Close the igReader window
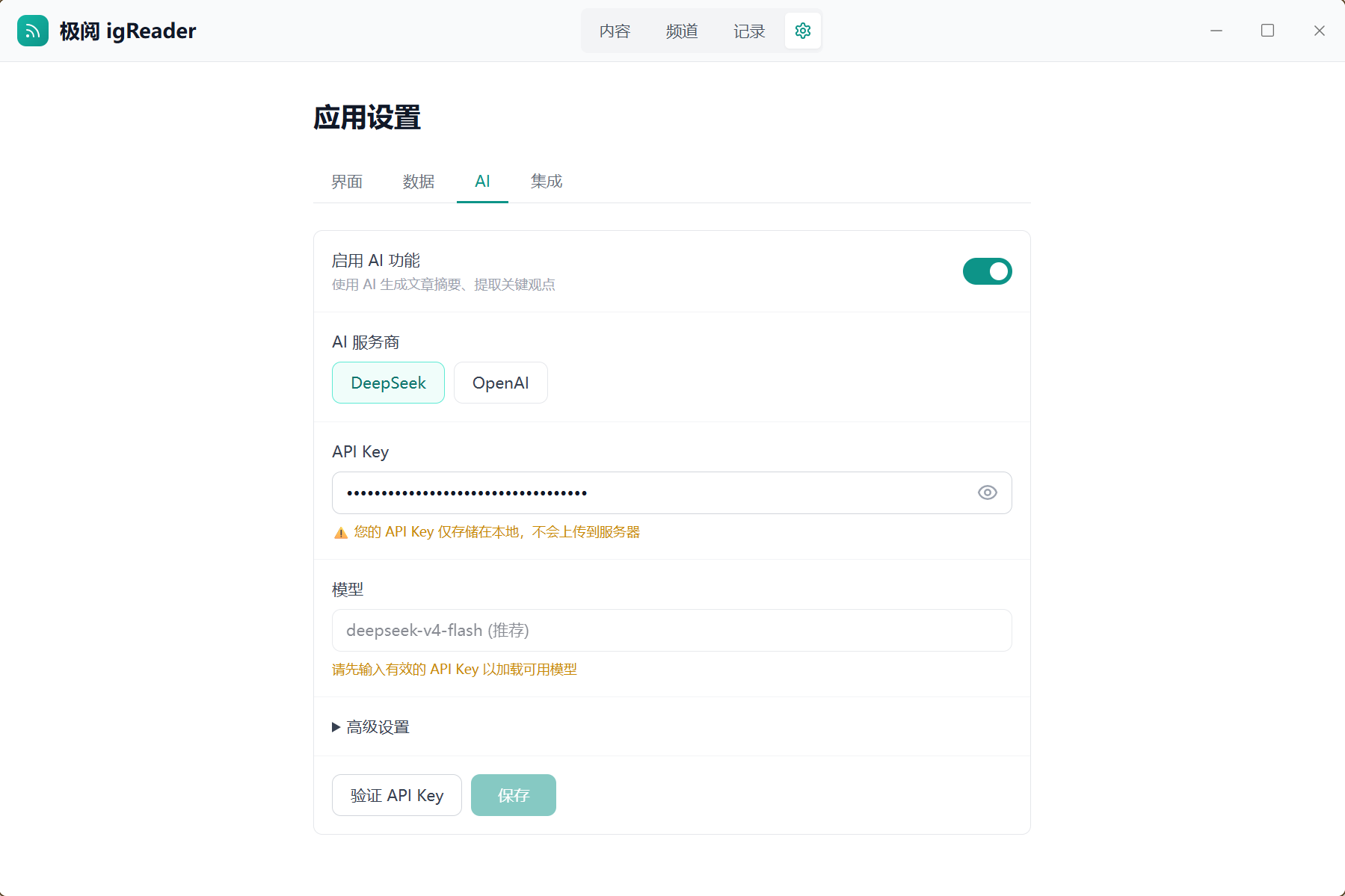Image resolution: width=1345 pixels, height=896 pixels. (x=1320, y=31)
